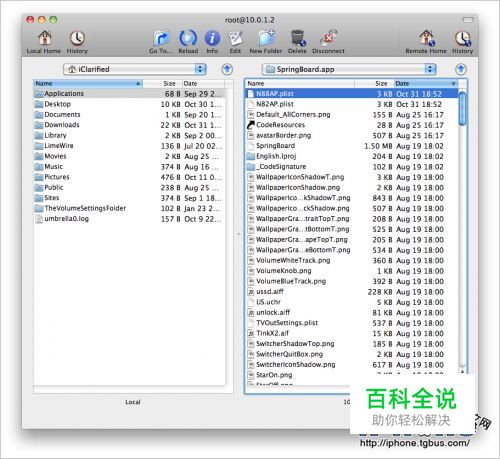Select TVOutSettings.plist file

352,323
